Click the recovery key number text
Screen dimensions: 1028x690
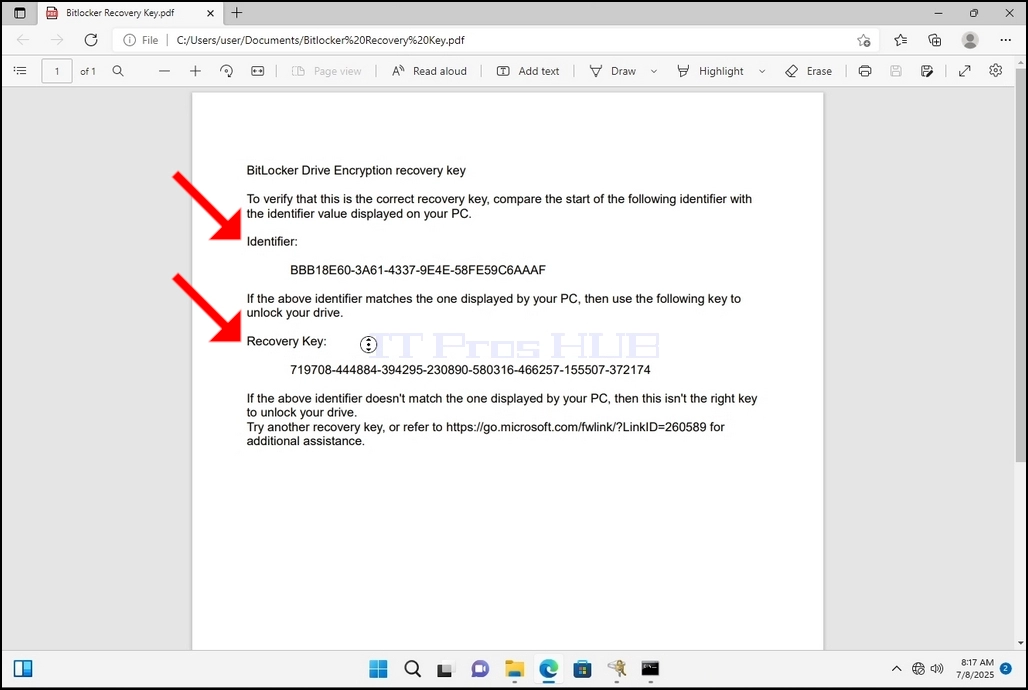pos(470,370)
